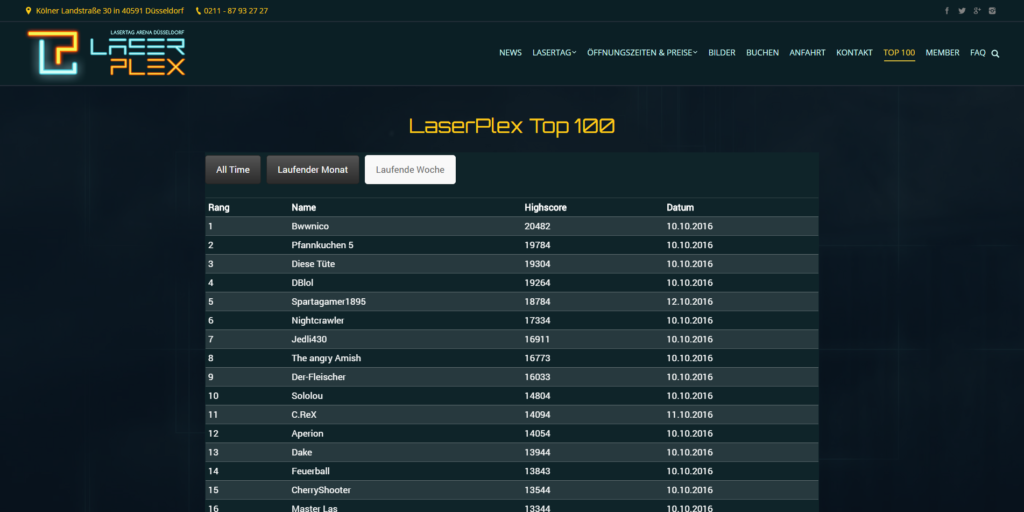Open the Kontakt page
The width and height of the screenshot is (1024, 512).
(x=854, y=53)
